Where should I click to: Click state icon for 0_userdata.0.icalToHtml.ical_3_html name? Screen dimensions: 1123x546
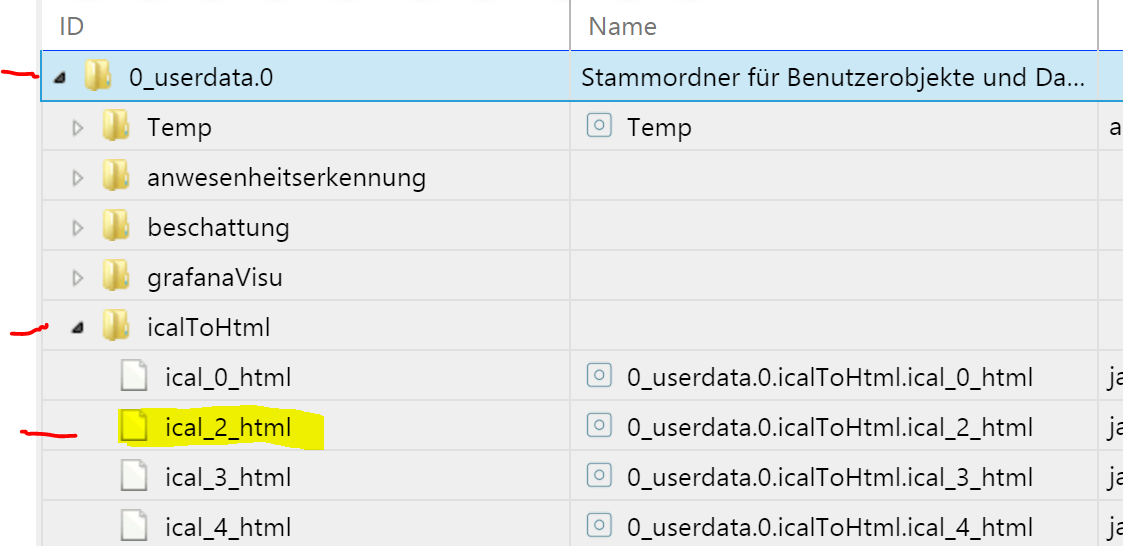pos(599,477)
